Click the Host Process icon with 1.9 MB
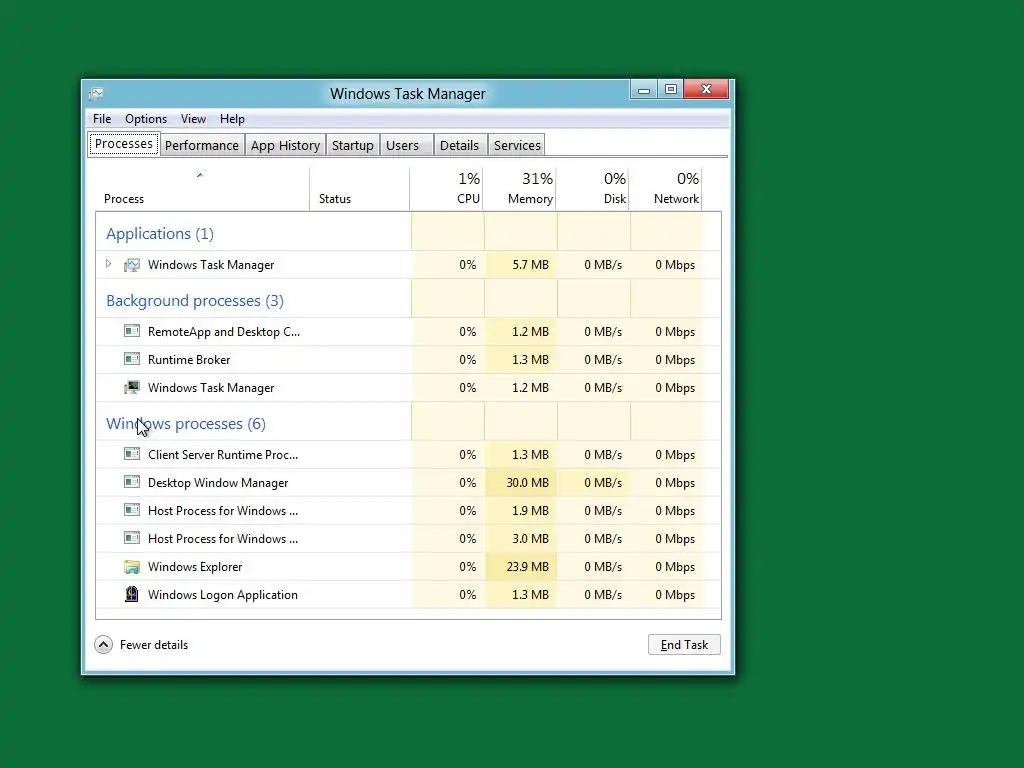This screenshot has width=1024, height=768. point(132,510)
